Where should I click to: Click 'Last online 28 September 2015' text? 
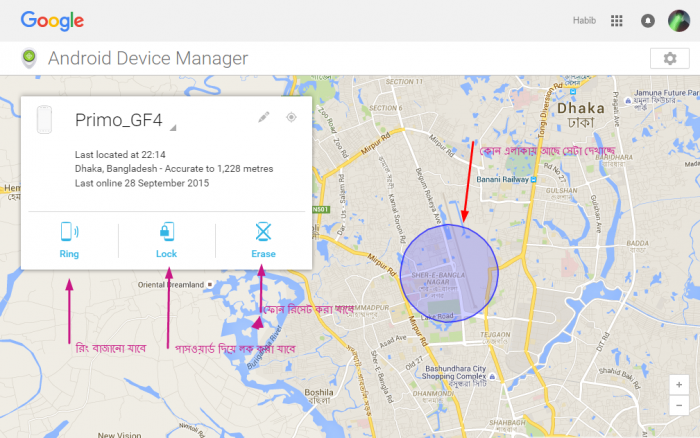click(142, 183)
